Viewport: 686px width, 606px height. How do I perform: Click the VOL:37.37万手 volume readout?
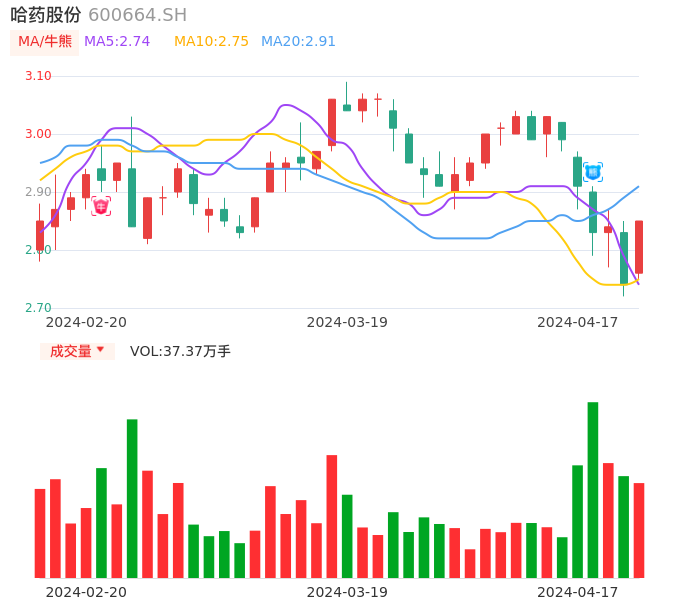180,351
